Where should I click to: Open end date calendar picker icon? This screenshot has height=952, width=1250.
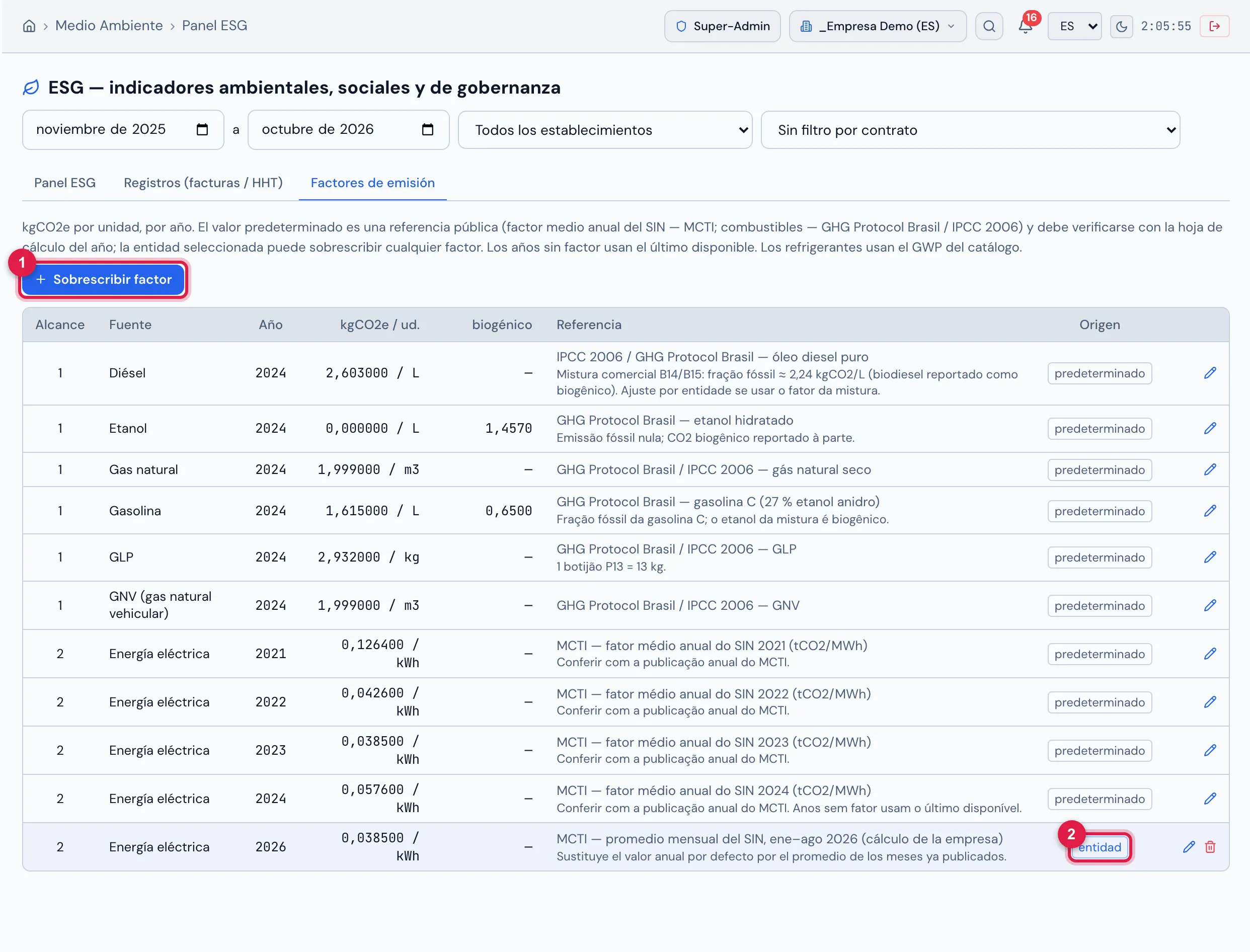427,130
